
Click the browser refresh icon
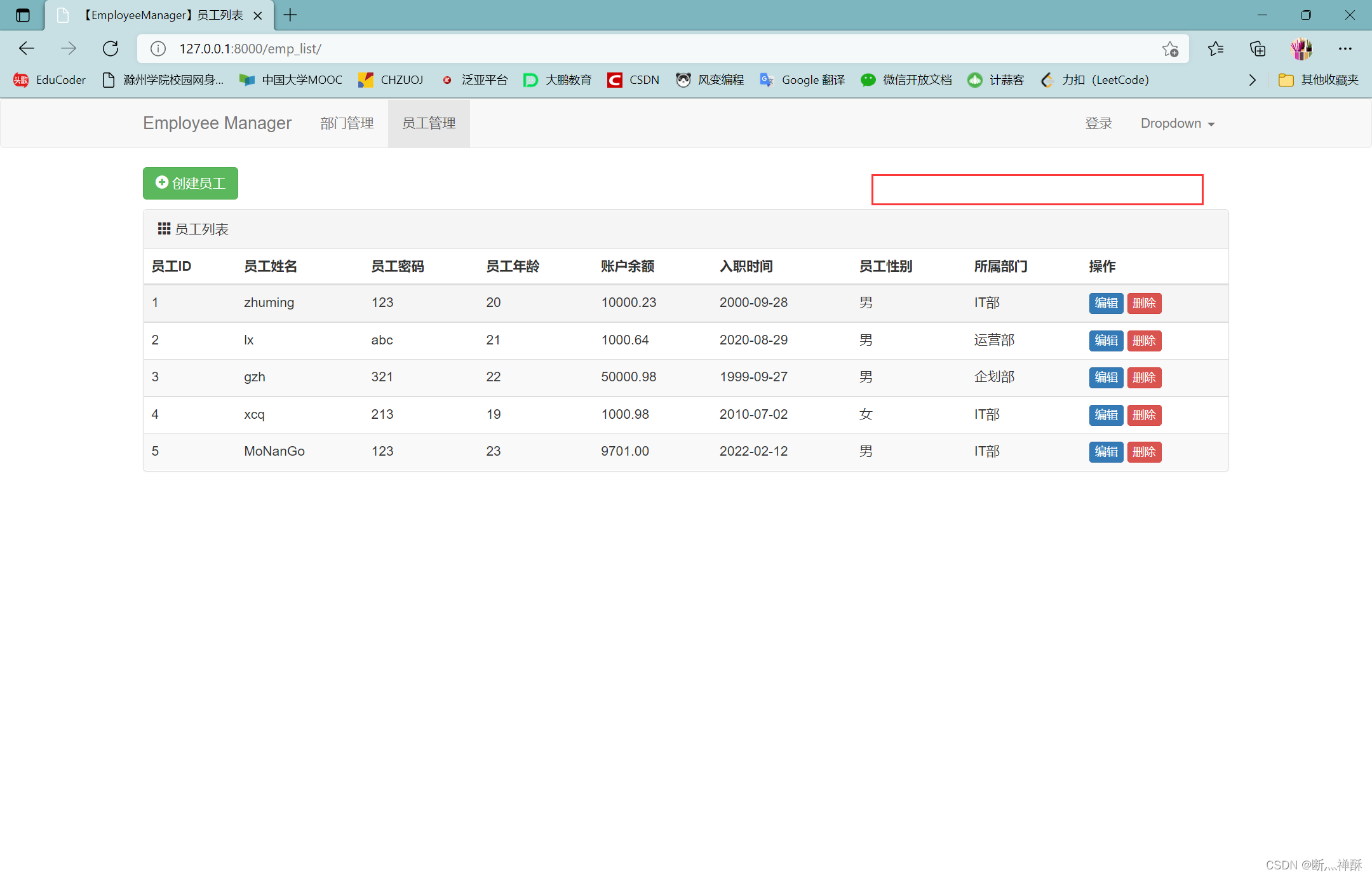pyautogui.click(x=111, y=48)
